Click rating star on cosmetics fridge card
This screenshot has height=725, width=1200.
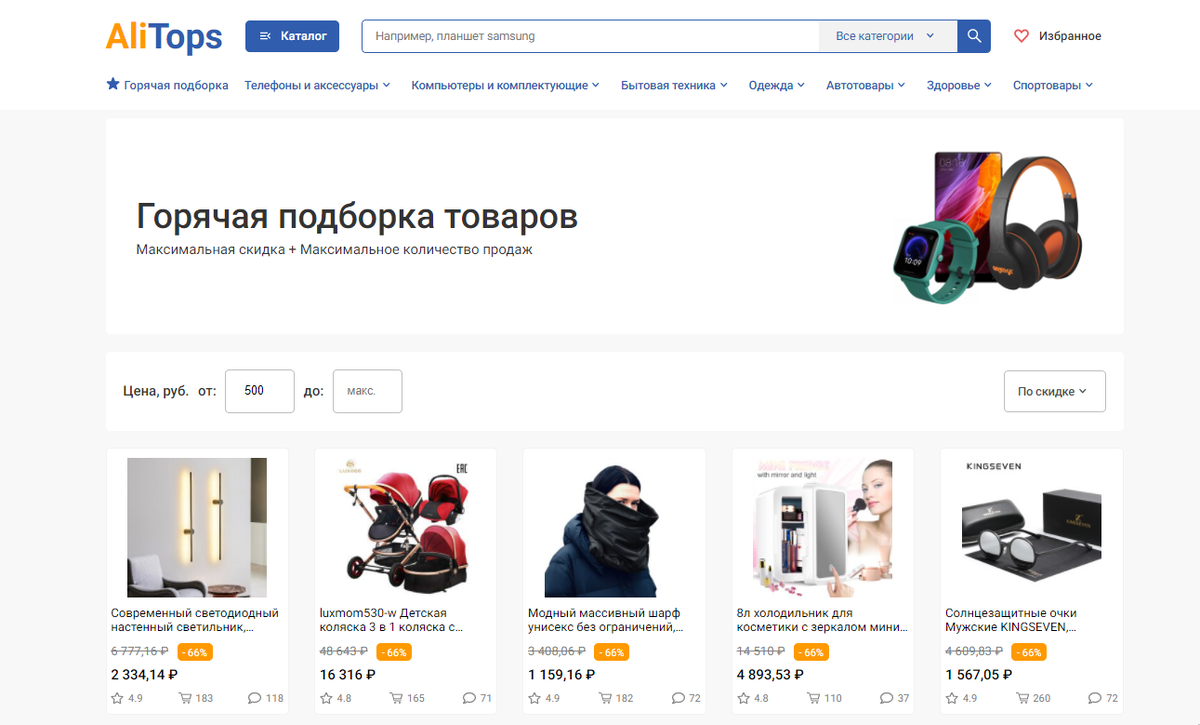click(x=744, y=698)
